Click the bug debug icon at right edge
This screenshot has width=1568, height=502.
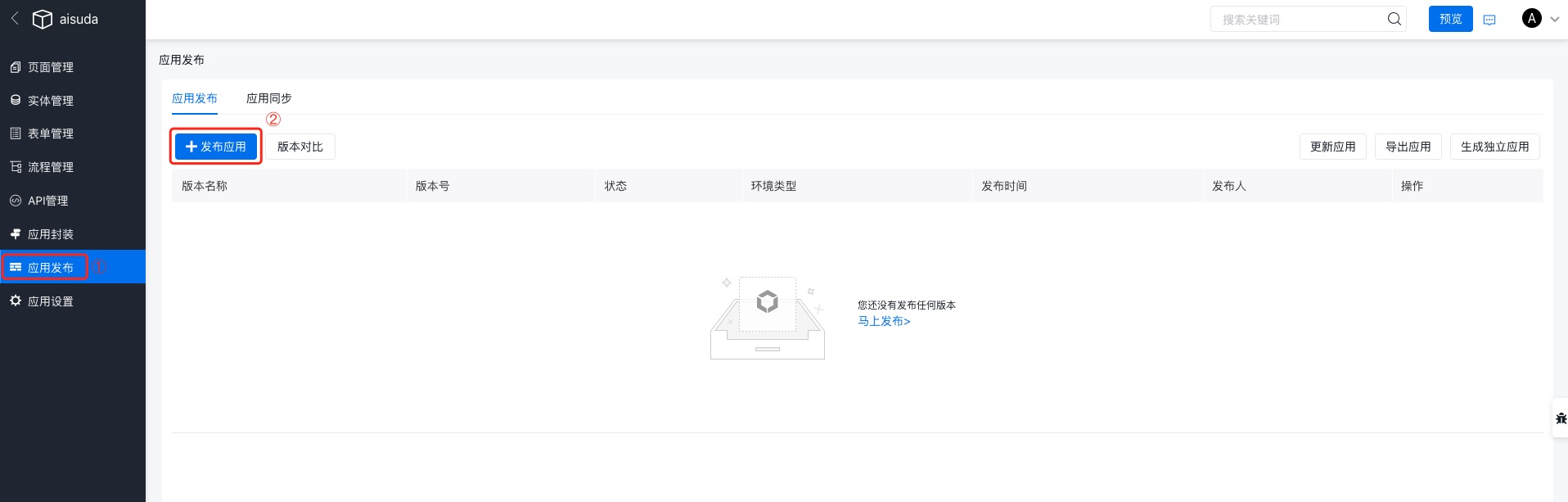click(x=1560, y=418)
